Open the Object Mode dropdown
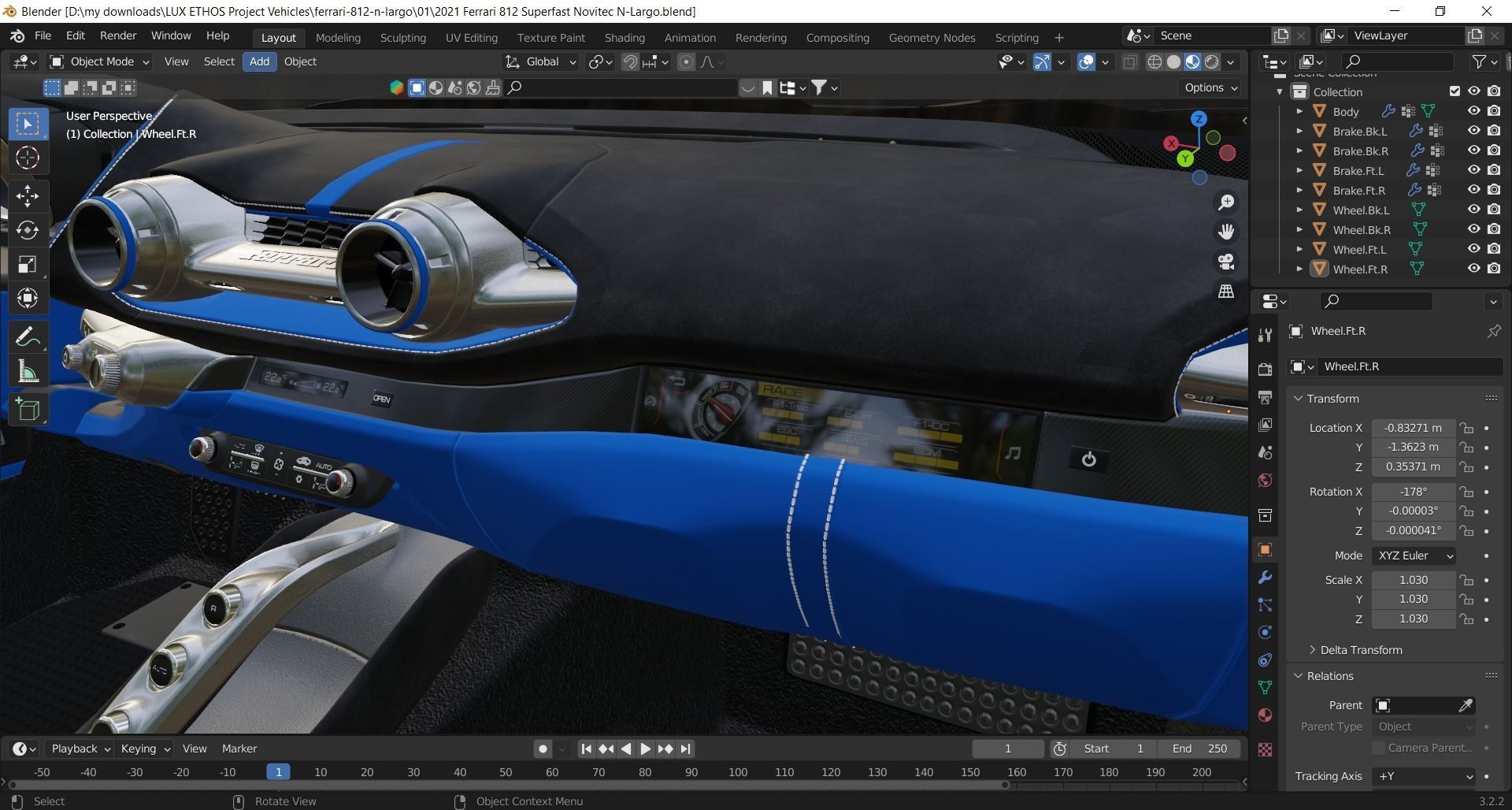 100,61
